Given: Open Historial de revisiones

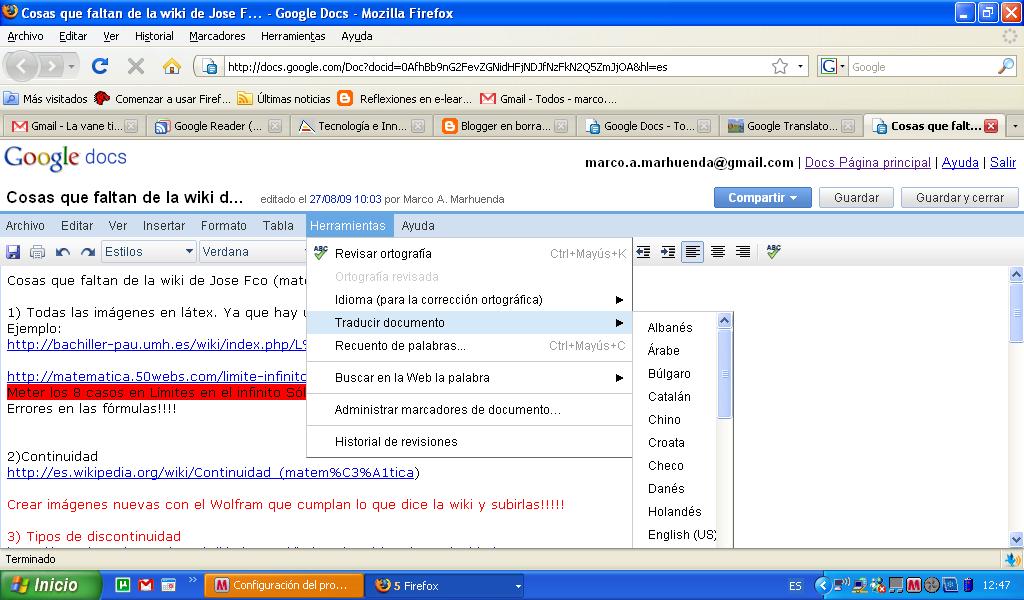Looking at the screenshot, I should pyautogui.click(x=470, y=442).
